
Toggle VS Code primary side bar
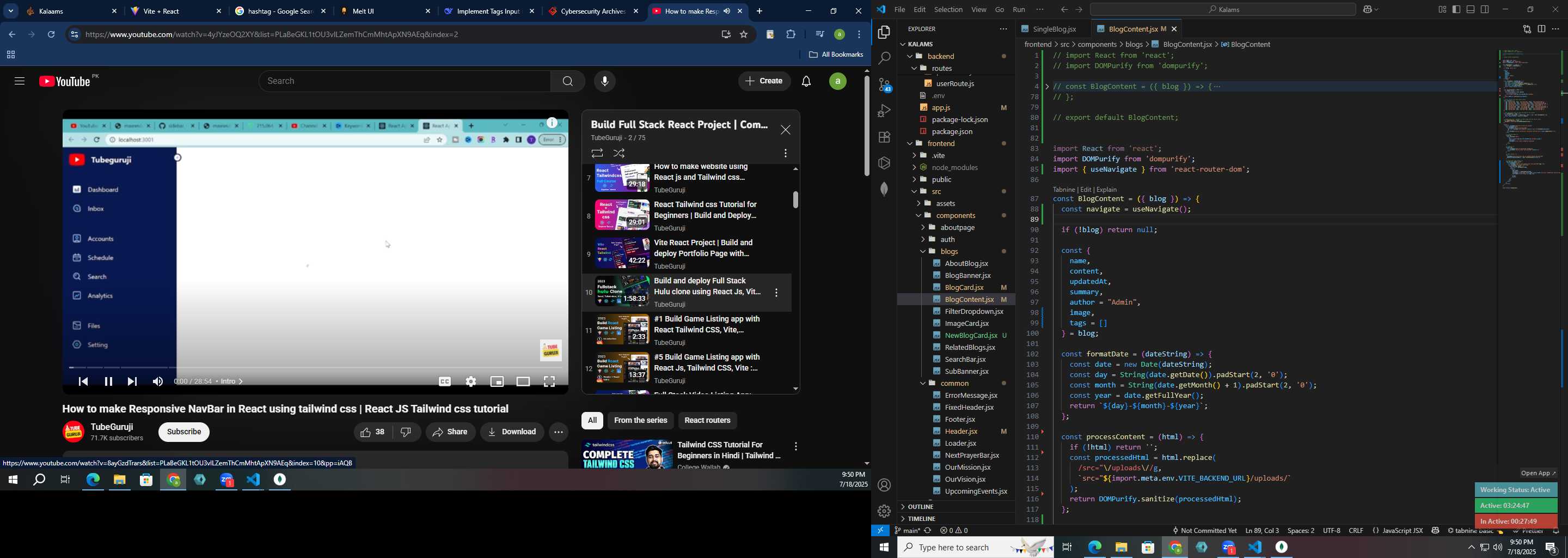click(x=1456, y=9)
